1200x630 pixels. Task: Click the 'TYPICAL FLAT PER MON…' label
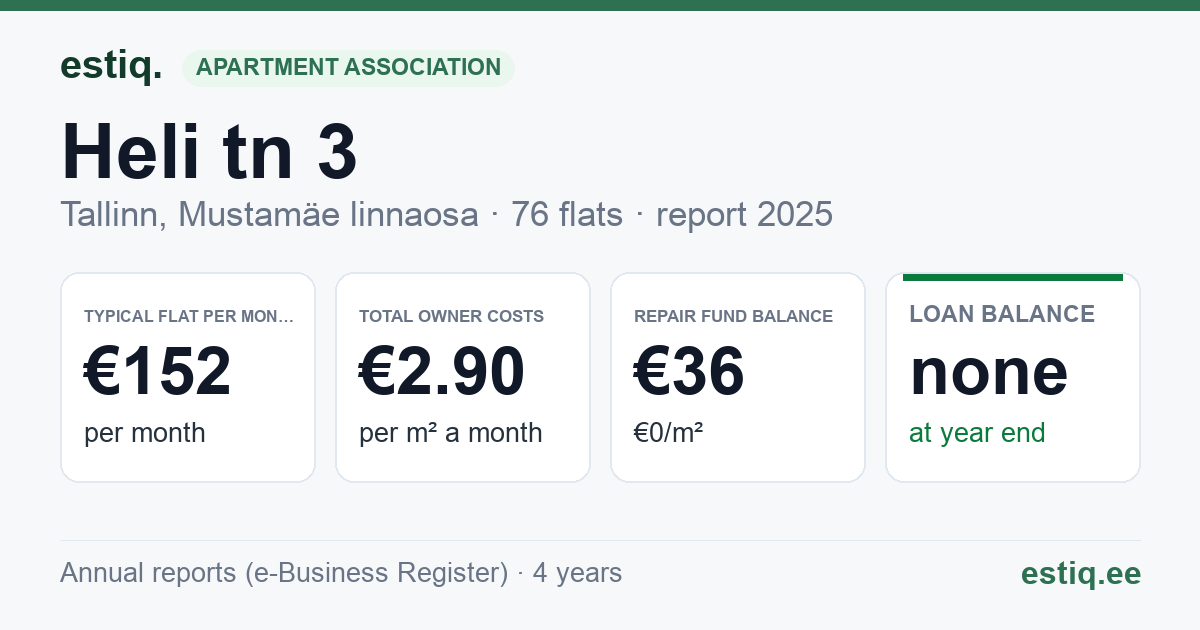(189, 316)
